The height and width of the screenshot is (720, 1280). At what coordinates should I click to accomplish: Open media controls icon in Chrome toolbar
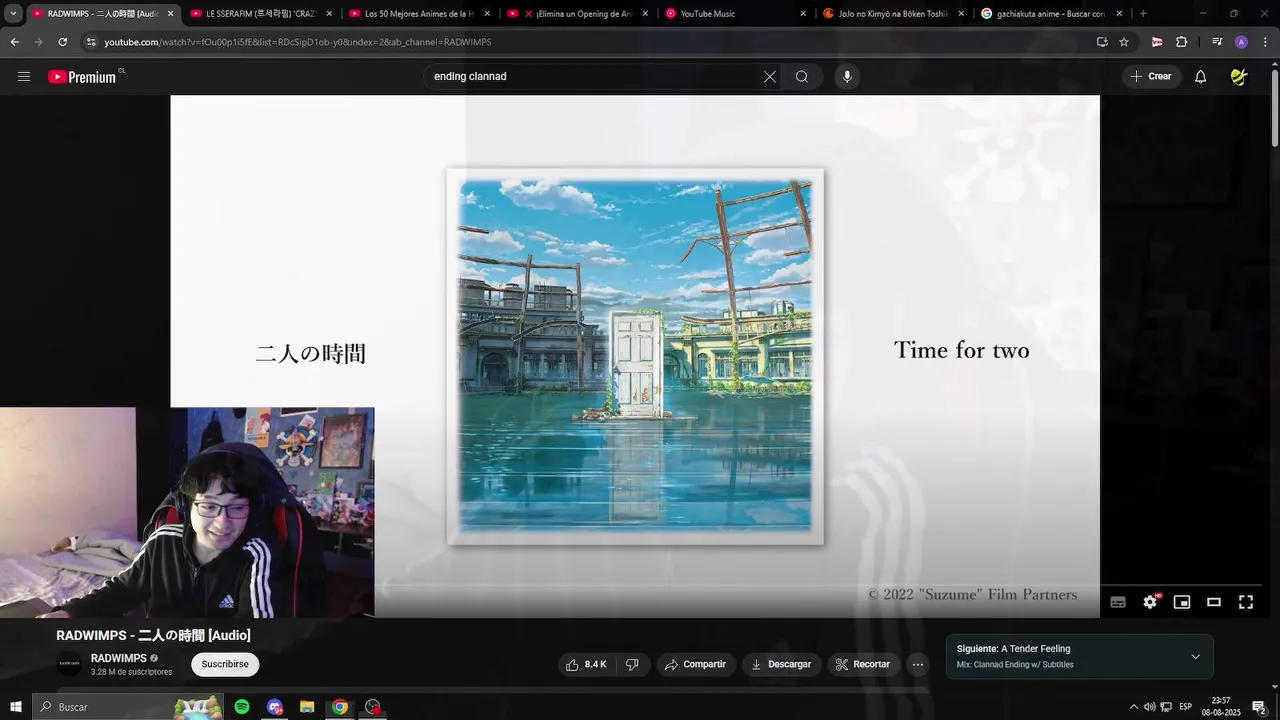(1217, 42)
